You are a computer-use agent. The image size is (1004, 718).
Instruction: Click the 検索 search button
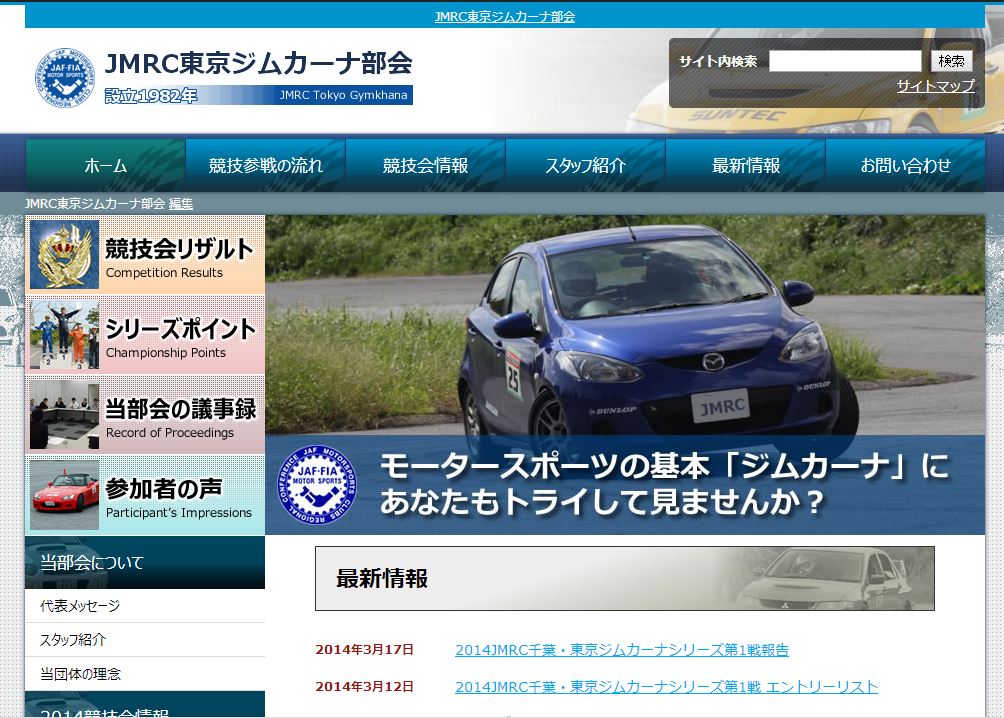pyautogui.click(x=951, y=61)
